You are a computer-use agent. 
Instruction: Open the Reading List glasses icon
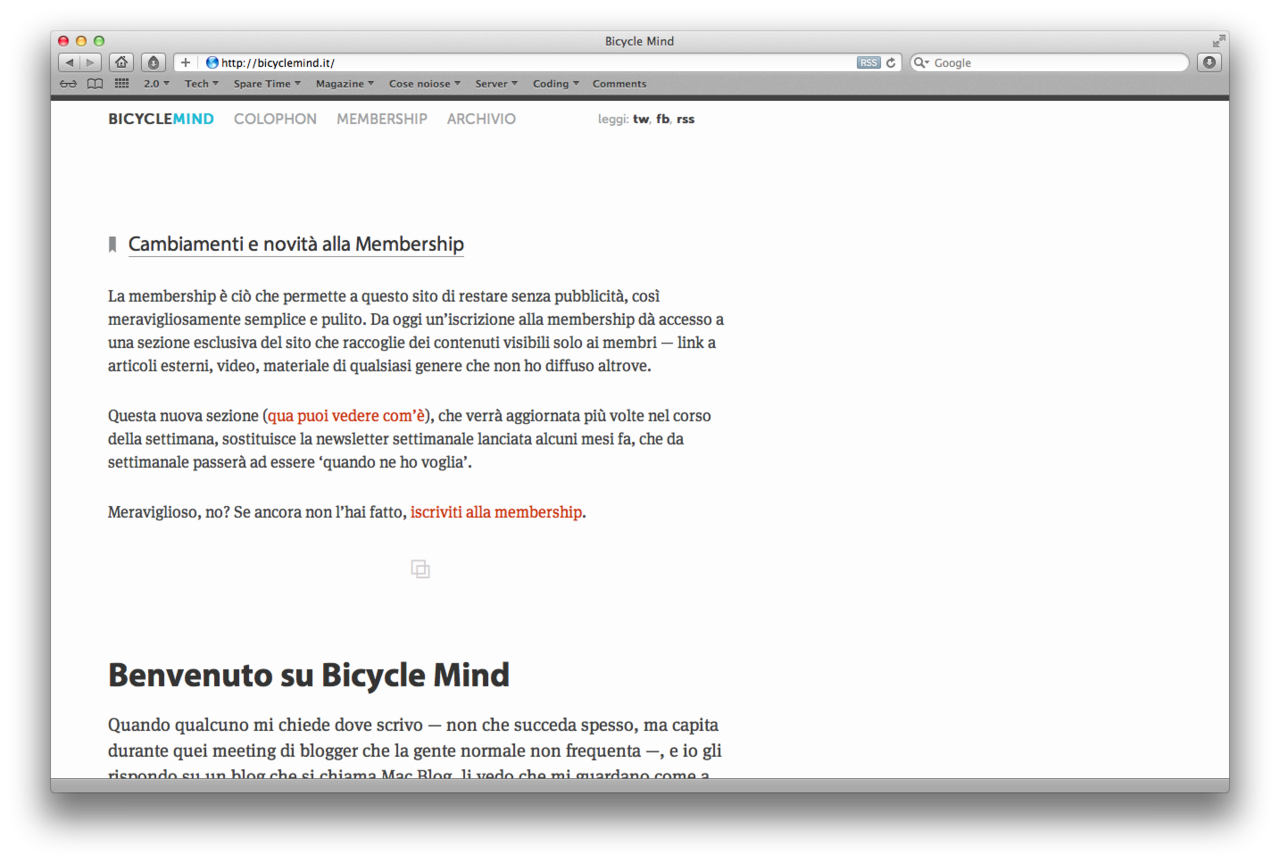(x=68, y=84)
